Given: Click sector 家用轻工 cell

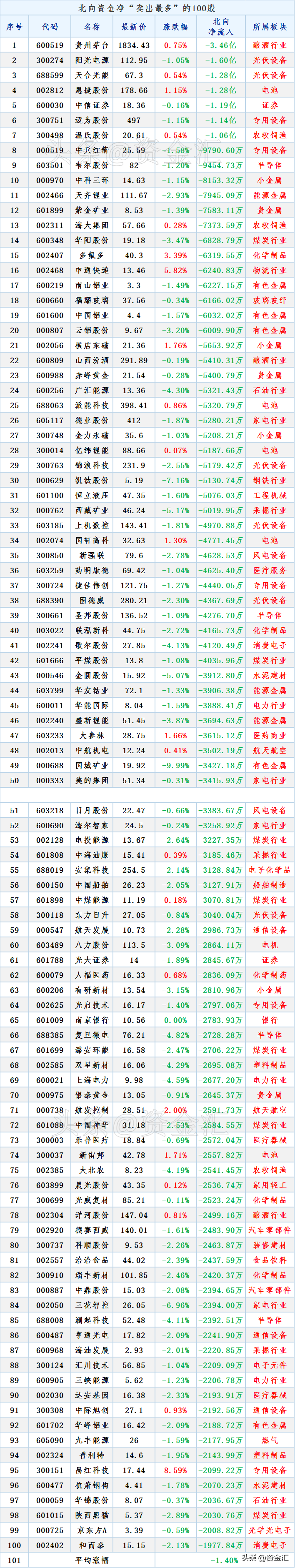Looking at the screenshot, I should click(x=270, y=1185).
